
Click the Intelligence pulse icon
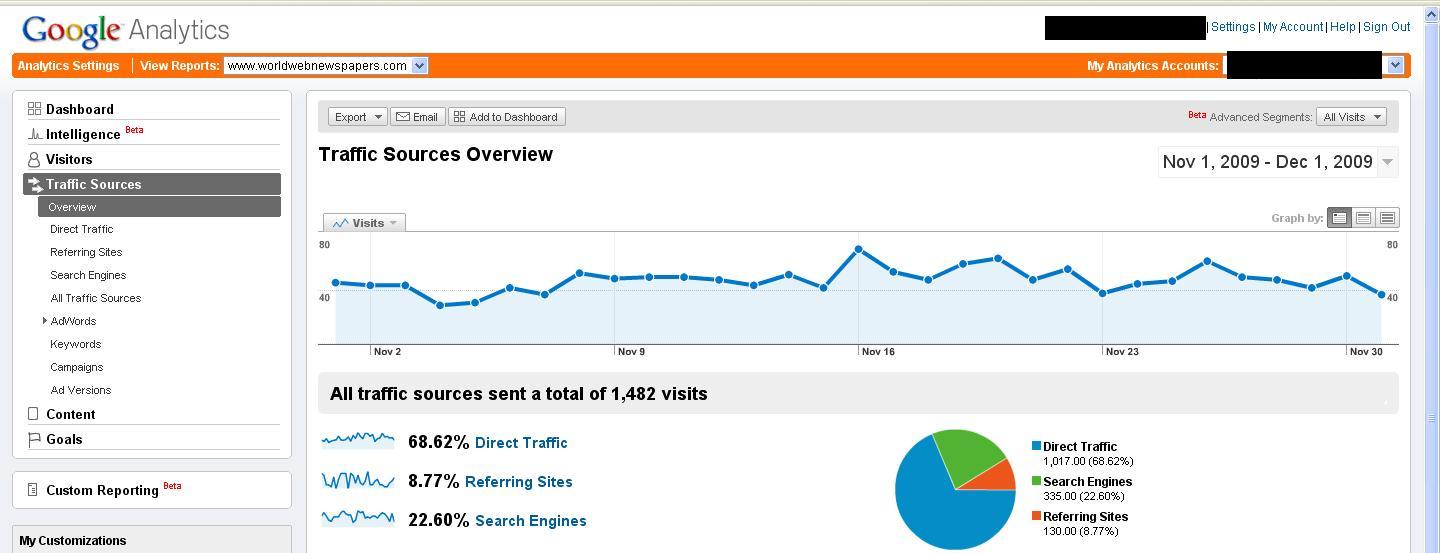pos(35,134)
